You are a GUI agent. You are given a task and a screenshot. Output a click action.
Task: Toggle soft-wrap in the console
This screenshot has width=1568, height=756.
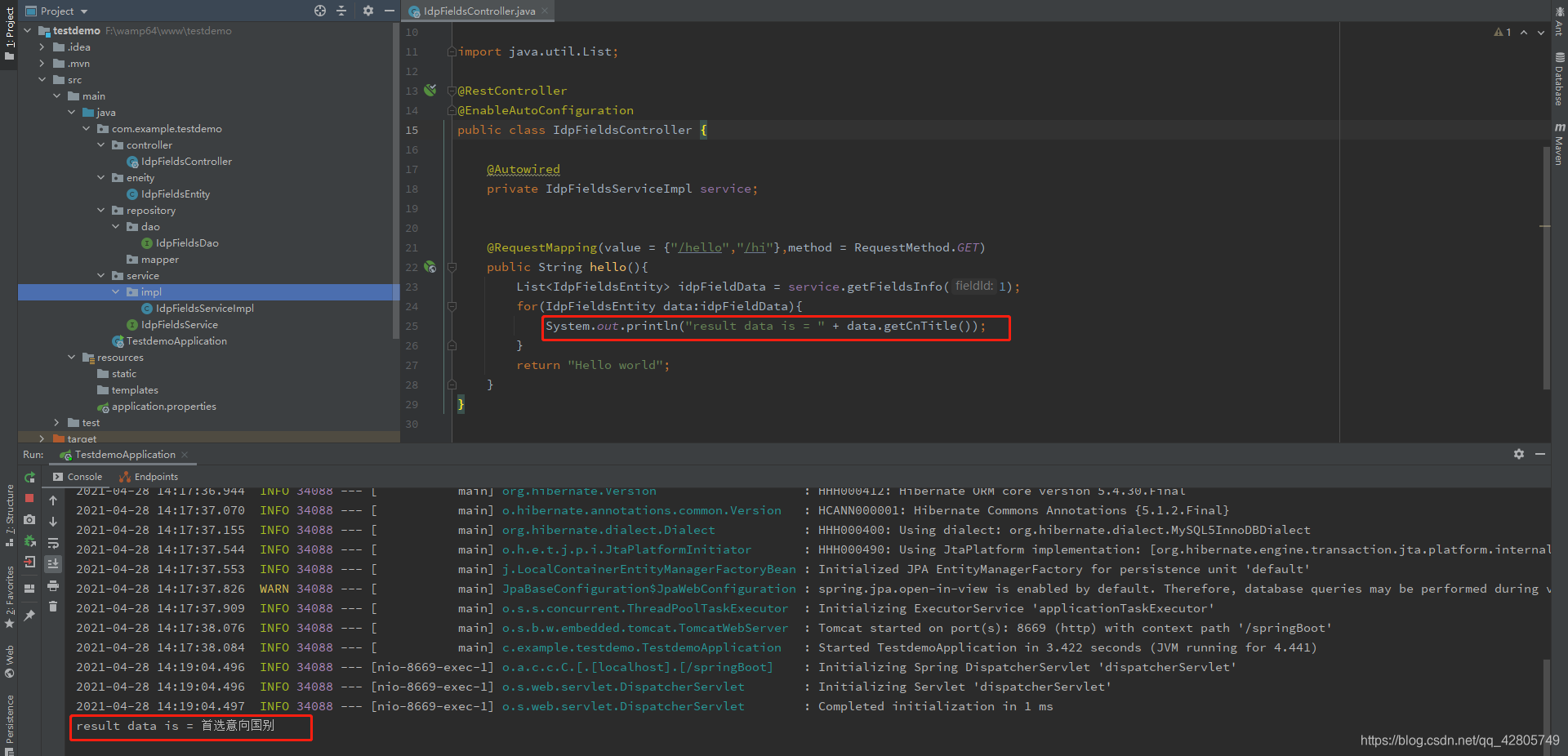tap(53, 543)
